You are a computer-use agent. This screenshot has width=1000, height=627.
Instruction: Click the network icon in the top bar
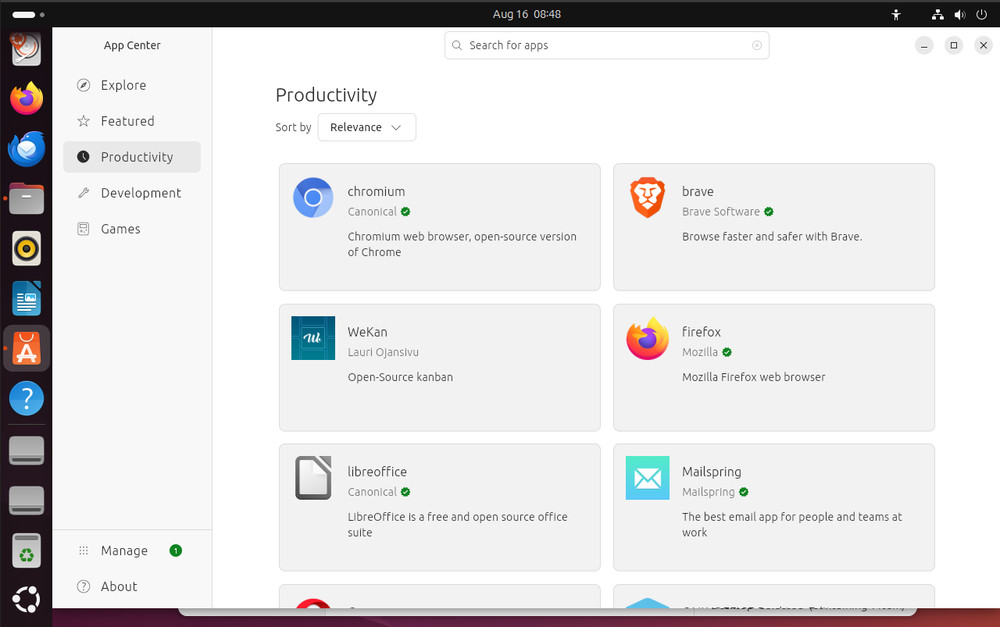pos(937,14)
